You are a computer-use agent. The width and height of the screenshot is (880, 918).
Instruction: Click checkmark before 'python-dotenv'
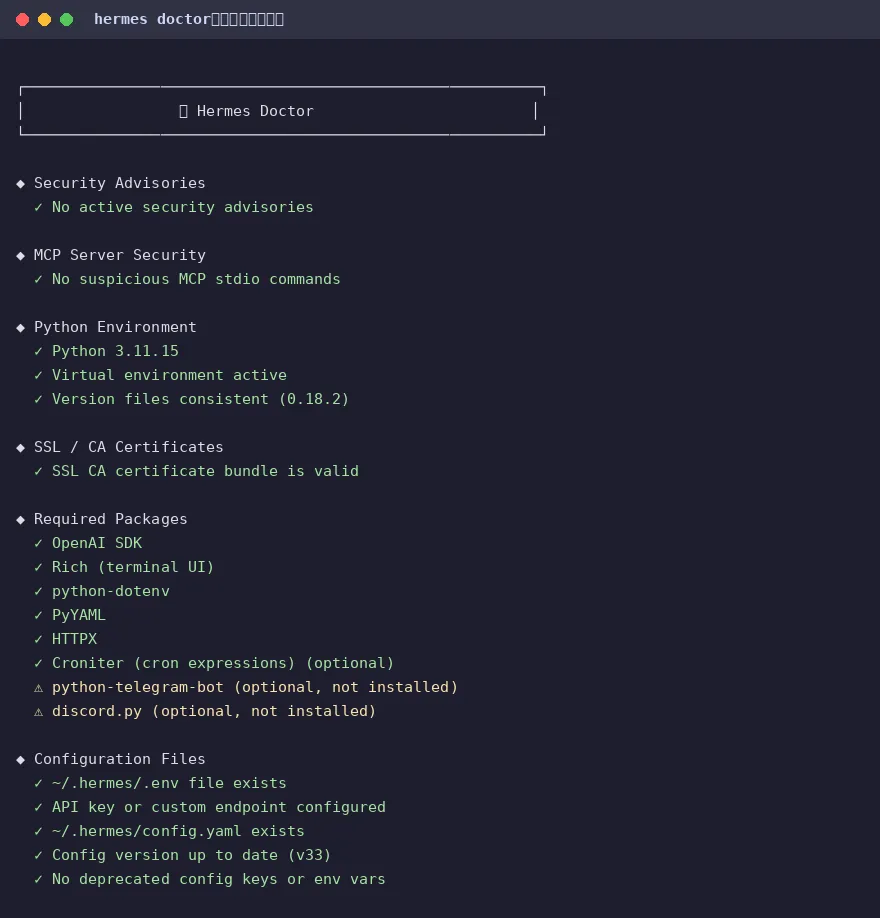click(38, 591)
